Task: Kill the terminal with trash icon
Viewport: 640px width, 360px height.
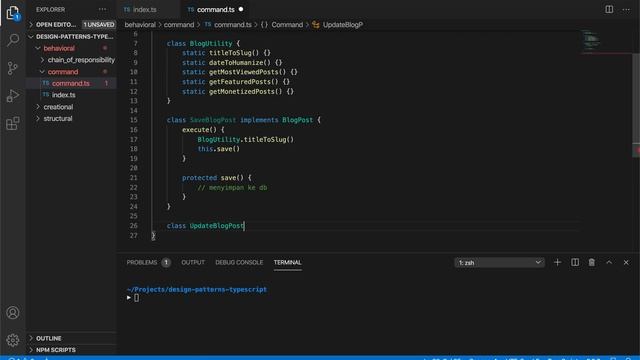Action: point(591,262)
